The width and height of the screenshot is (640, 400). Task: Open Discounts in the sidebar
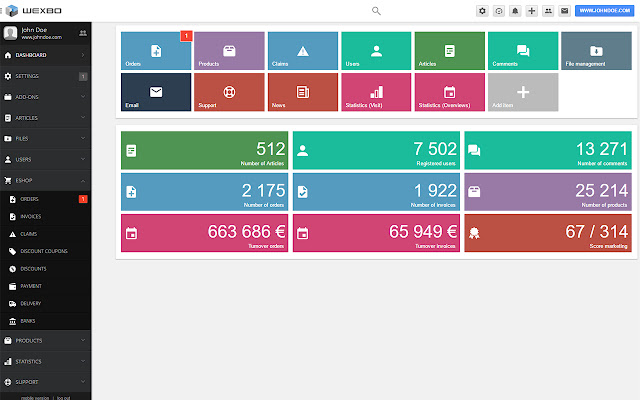tap(45, 269)
